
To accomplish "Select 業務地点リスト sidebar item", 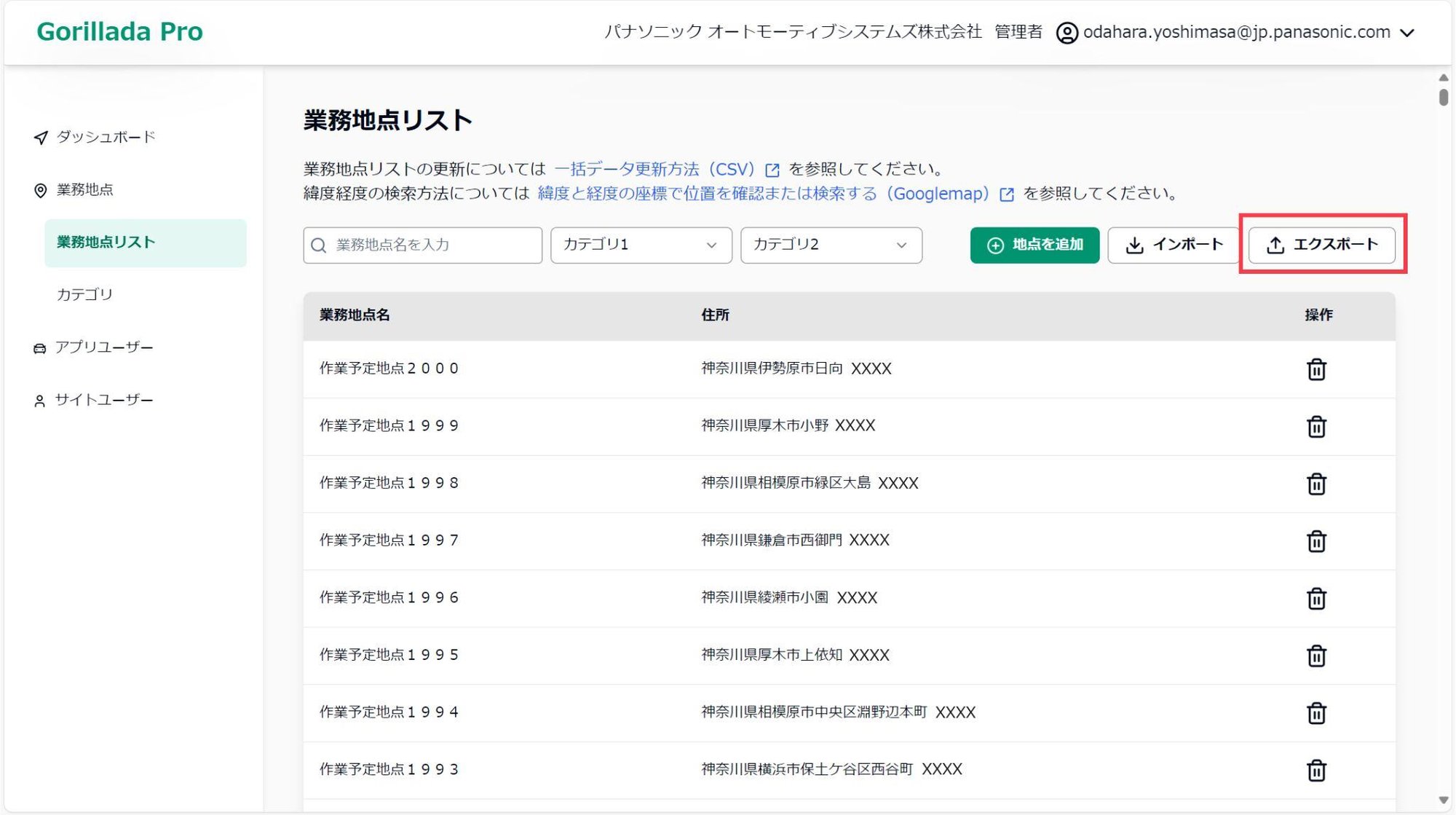I will click(x=146, y=243).
